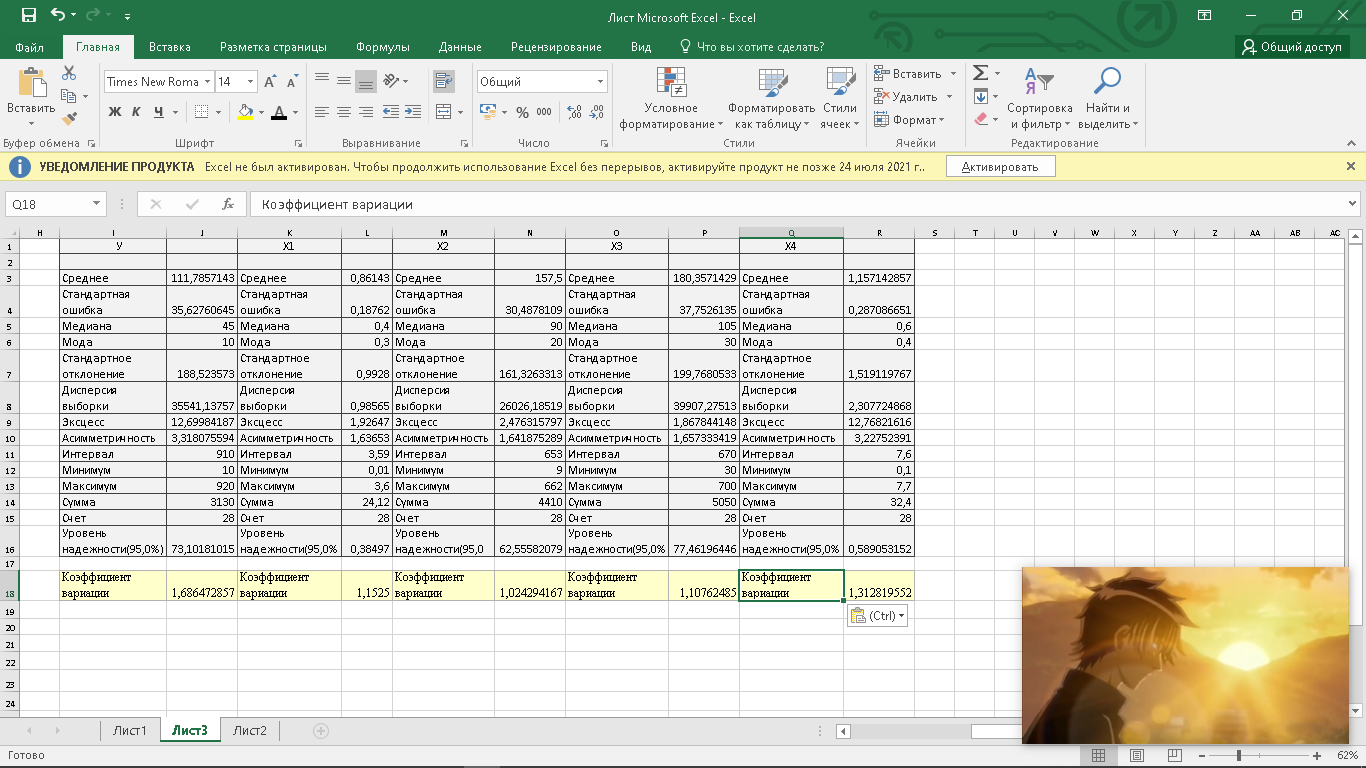Click the Borders icon
Screen dimensions: 1366x768
pos(201,112)
